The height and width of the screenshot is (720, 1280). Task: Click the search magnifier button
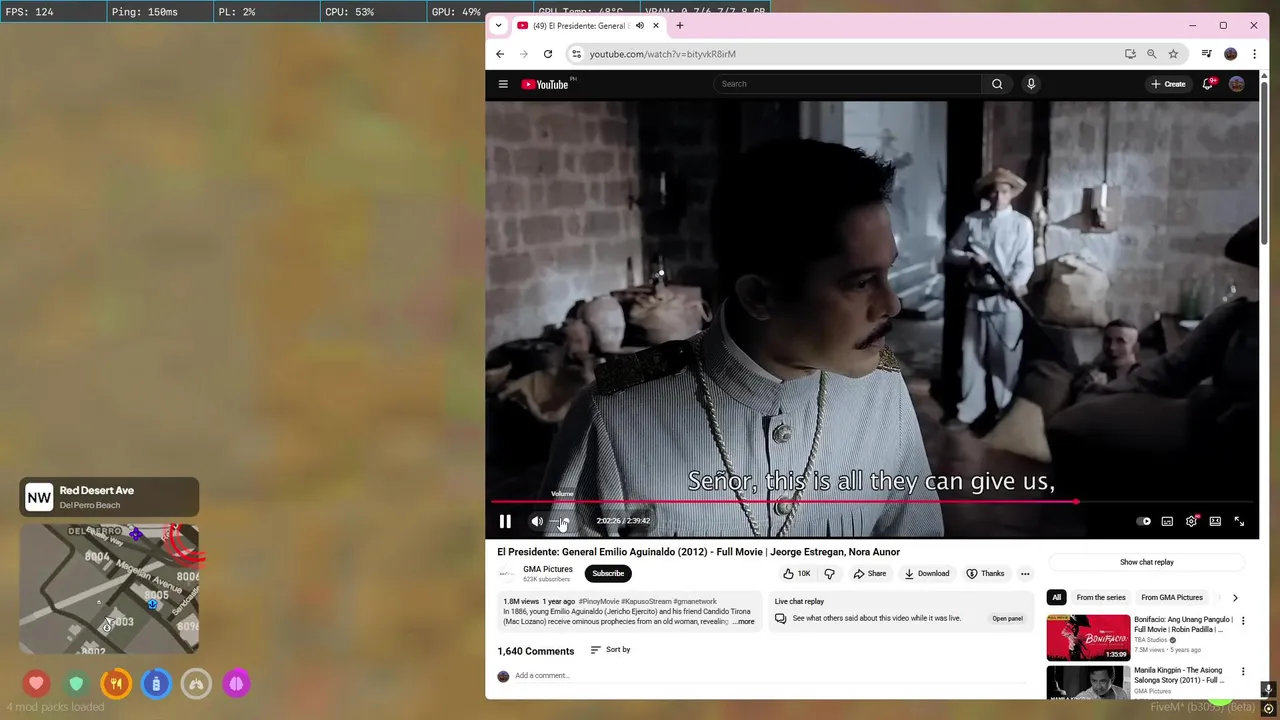997,84
